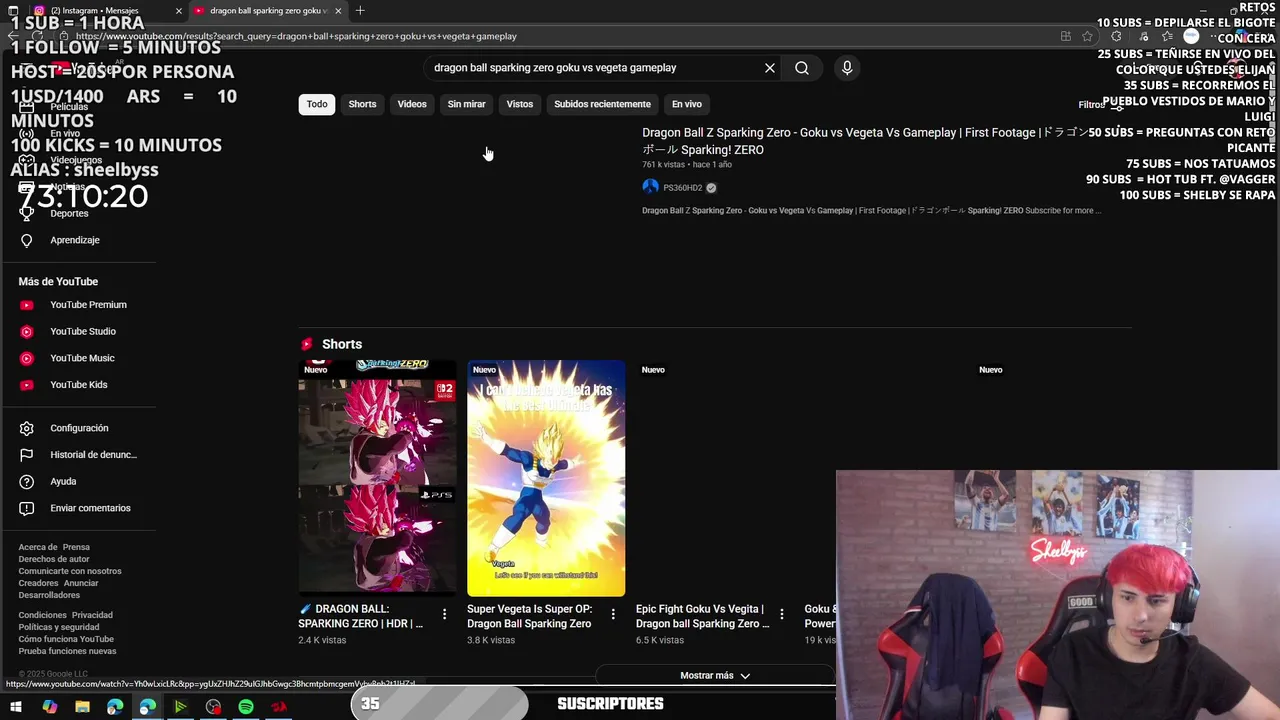Image resolution: width=1280 pixels, height=720 pixels.
Task: Click the video description snippet text
Action: click(x=871, y=211)
